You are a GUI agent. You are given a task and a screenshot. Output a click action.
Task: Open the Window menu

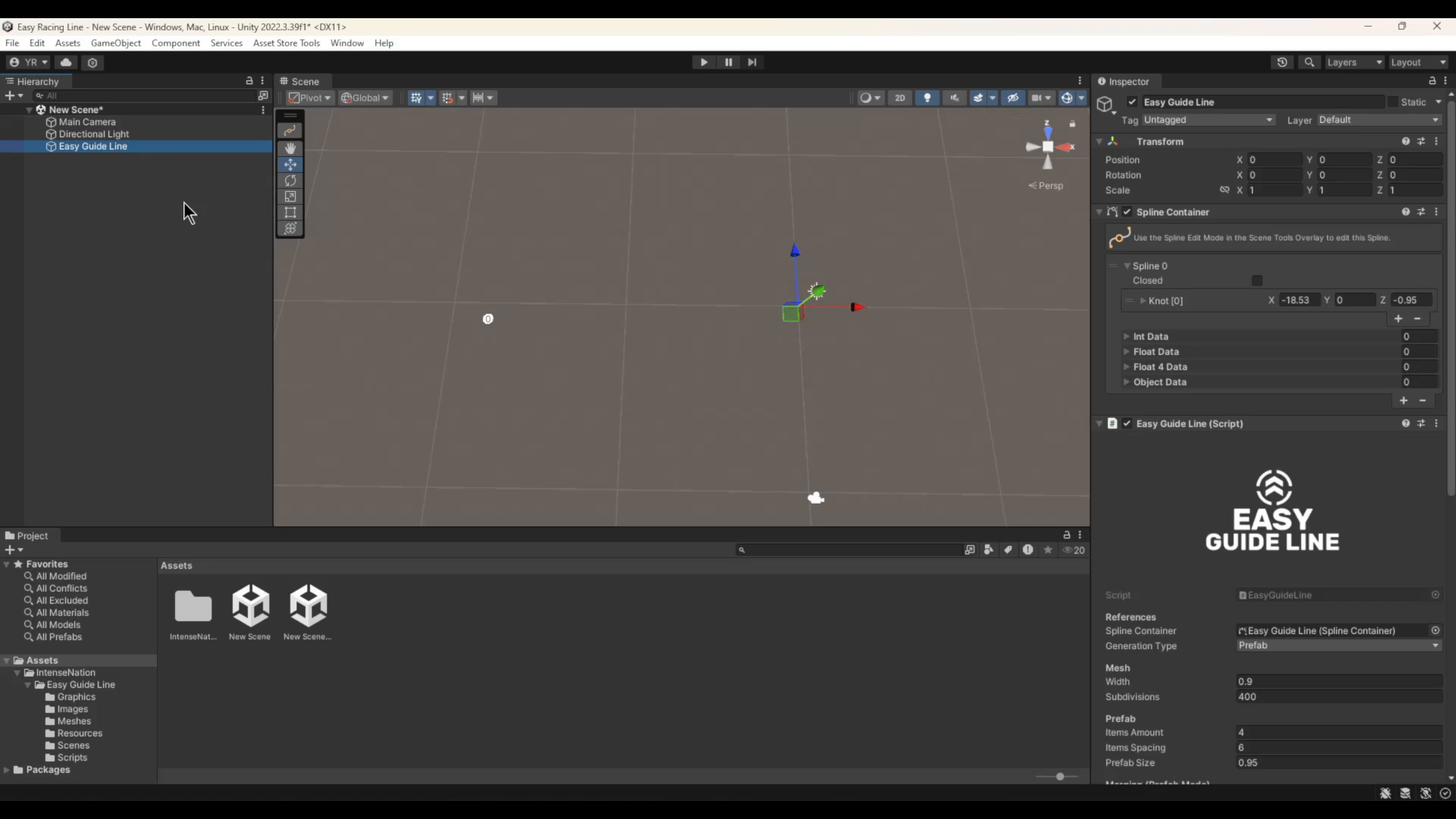[x=347, y=43]
